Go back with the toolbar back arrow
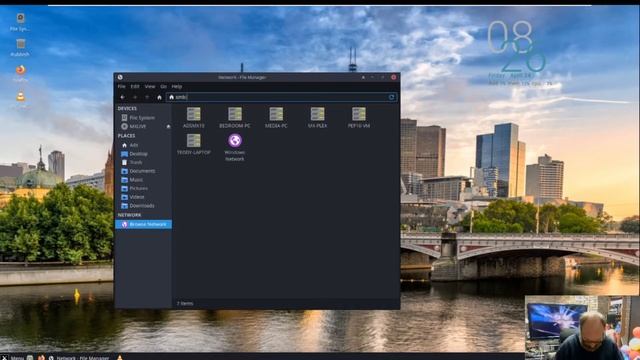Viewport: 640px width, 360px height. (122, 97)
